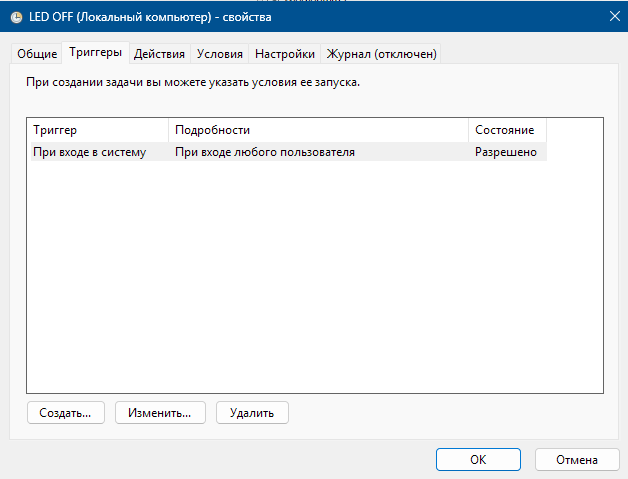Click the Отмена button

[x=577, y=459]
